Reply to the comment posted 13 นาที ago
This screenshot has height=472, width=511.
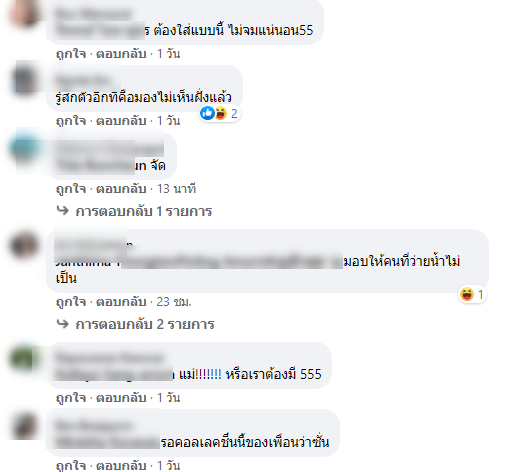point(121,189)
